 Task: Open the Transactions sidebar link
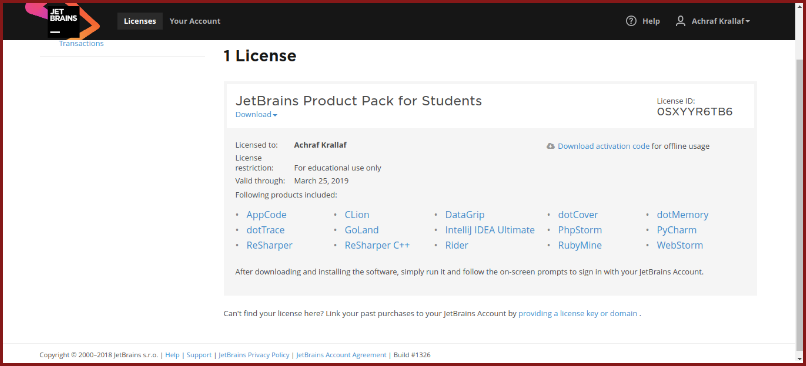[x=81, y=44]
